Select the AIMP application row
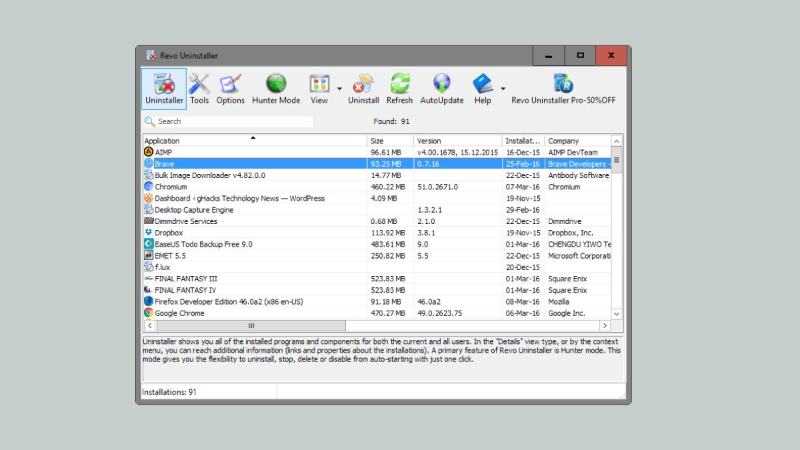This screenshot has height=450, width=800. pyautogui.click(x=377, y=152)
